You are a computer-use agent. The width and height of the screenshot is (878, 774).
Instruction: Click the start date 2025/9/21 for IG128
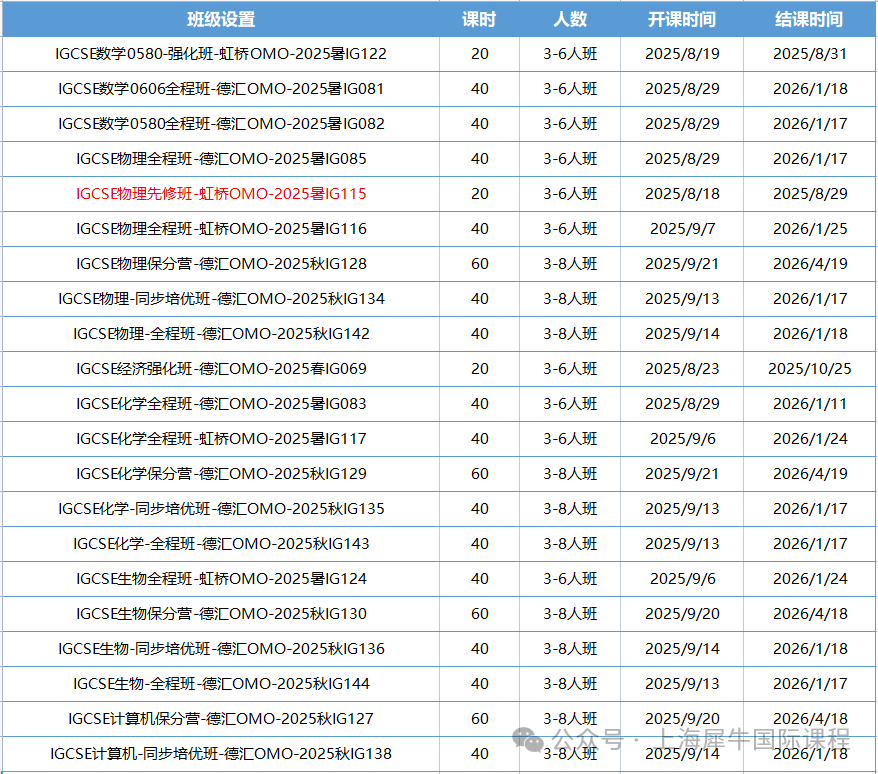tap(681, 264)
